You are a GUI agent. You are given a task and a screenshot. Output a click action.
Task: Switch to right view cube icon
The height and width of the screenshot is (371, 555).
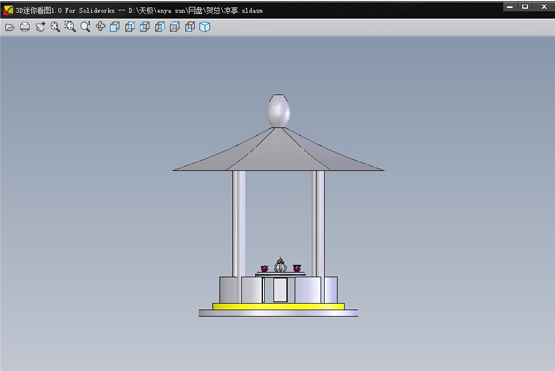(160, 27)
